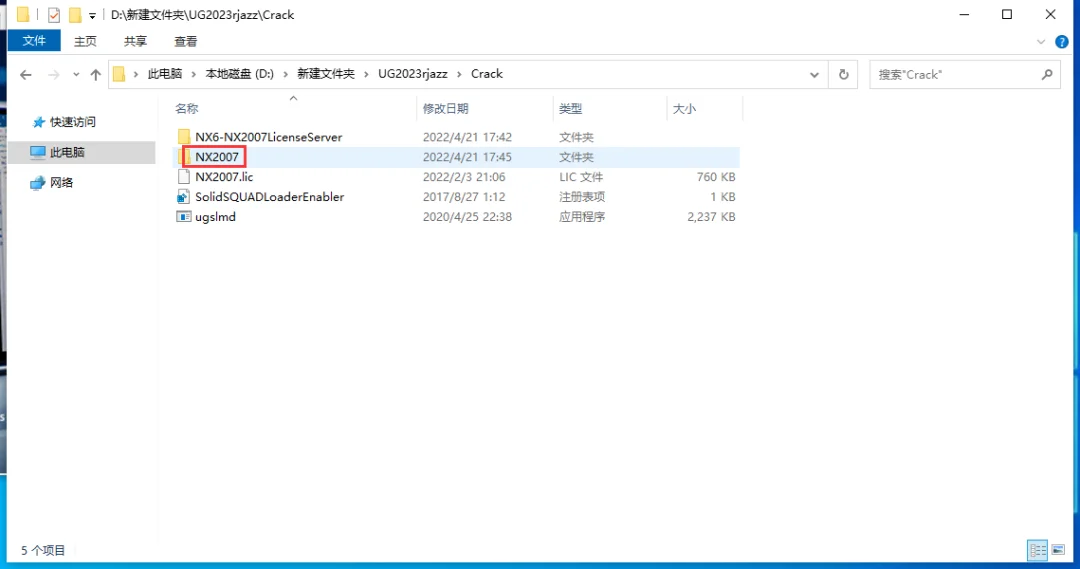The height and width of the screenshot is (569, 1080).
Task: Sort by 修改日期 column header
Action: click(x=445, y=109)
